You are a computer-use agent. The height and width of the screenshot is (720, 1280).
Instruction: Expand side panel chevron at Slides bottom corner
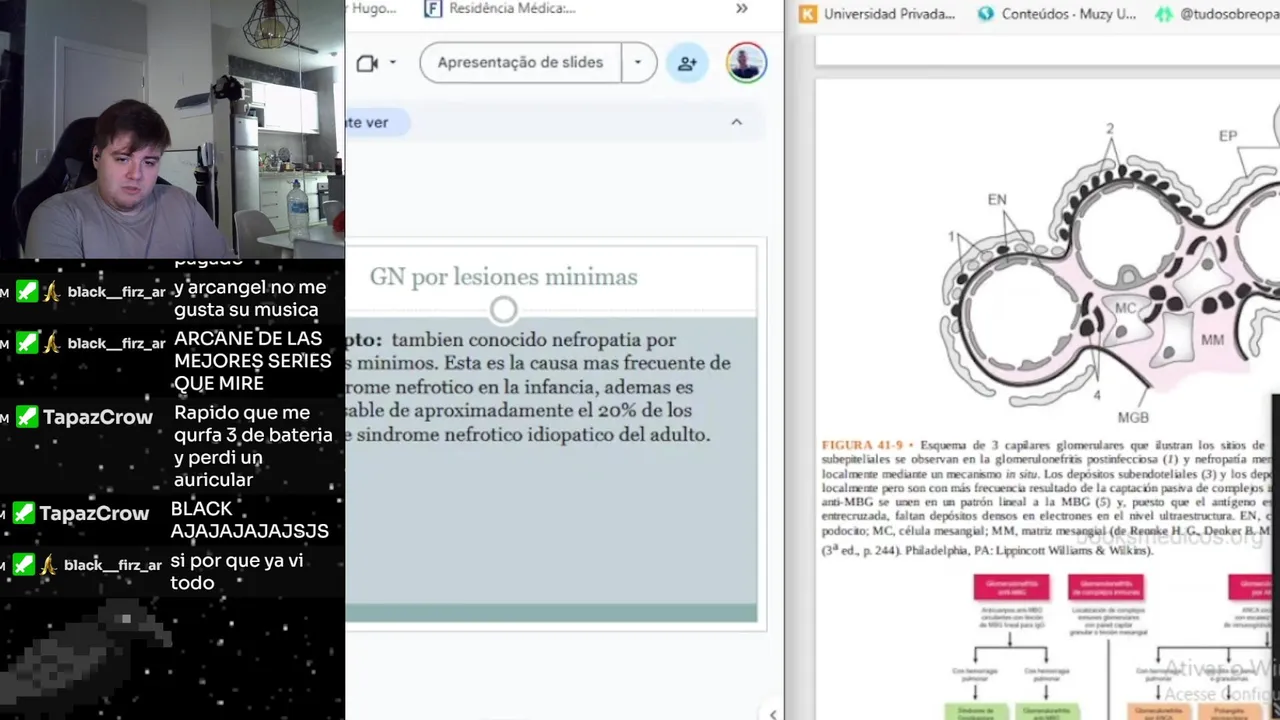(772, 713)
